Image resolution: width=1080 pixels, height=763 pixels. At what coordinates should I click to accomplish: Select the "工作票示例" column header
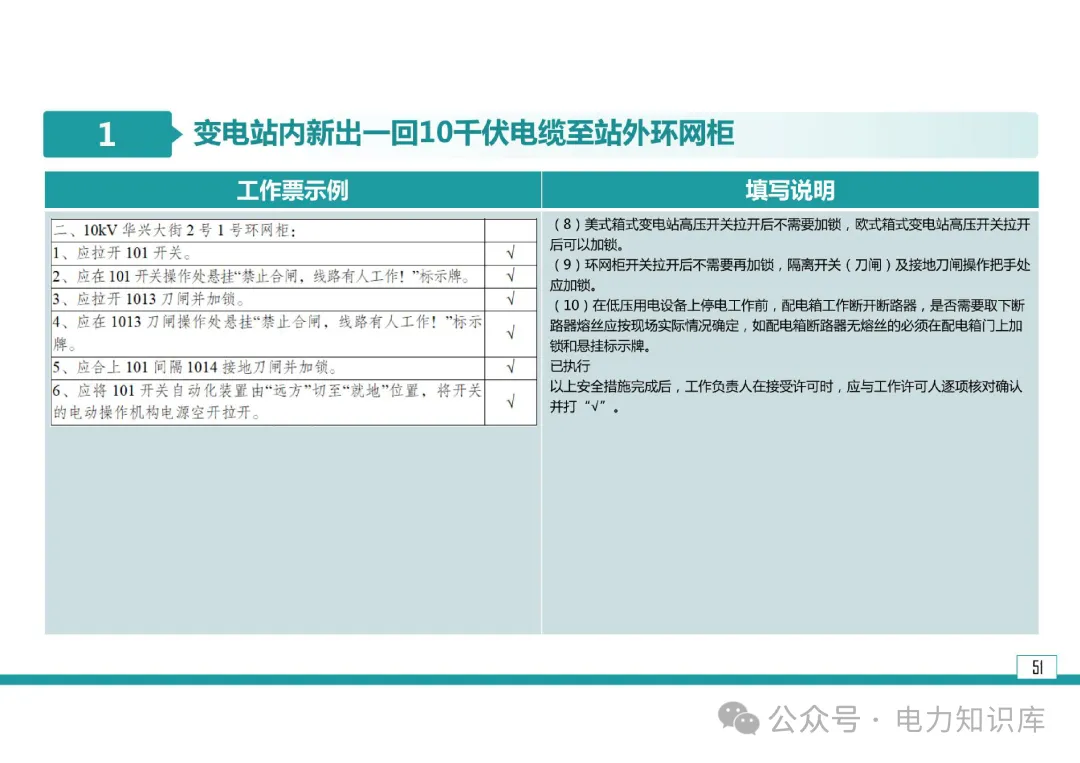tap(293, 190)
